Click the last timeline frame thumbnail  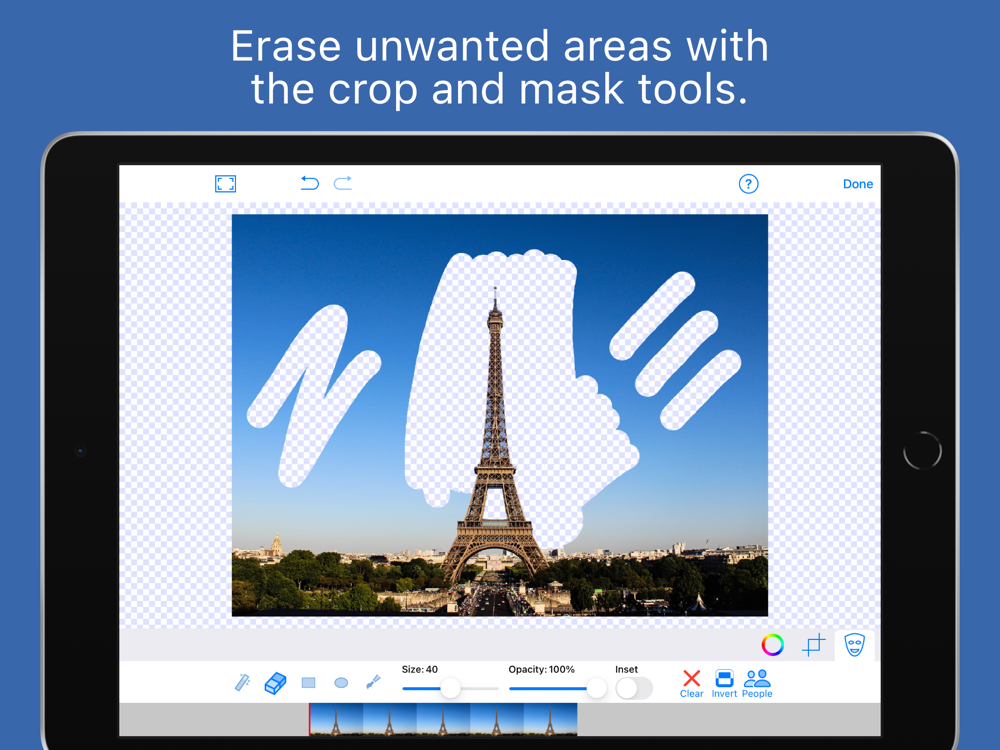pos(550,719)
